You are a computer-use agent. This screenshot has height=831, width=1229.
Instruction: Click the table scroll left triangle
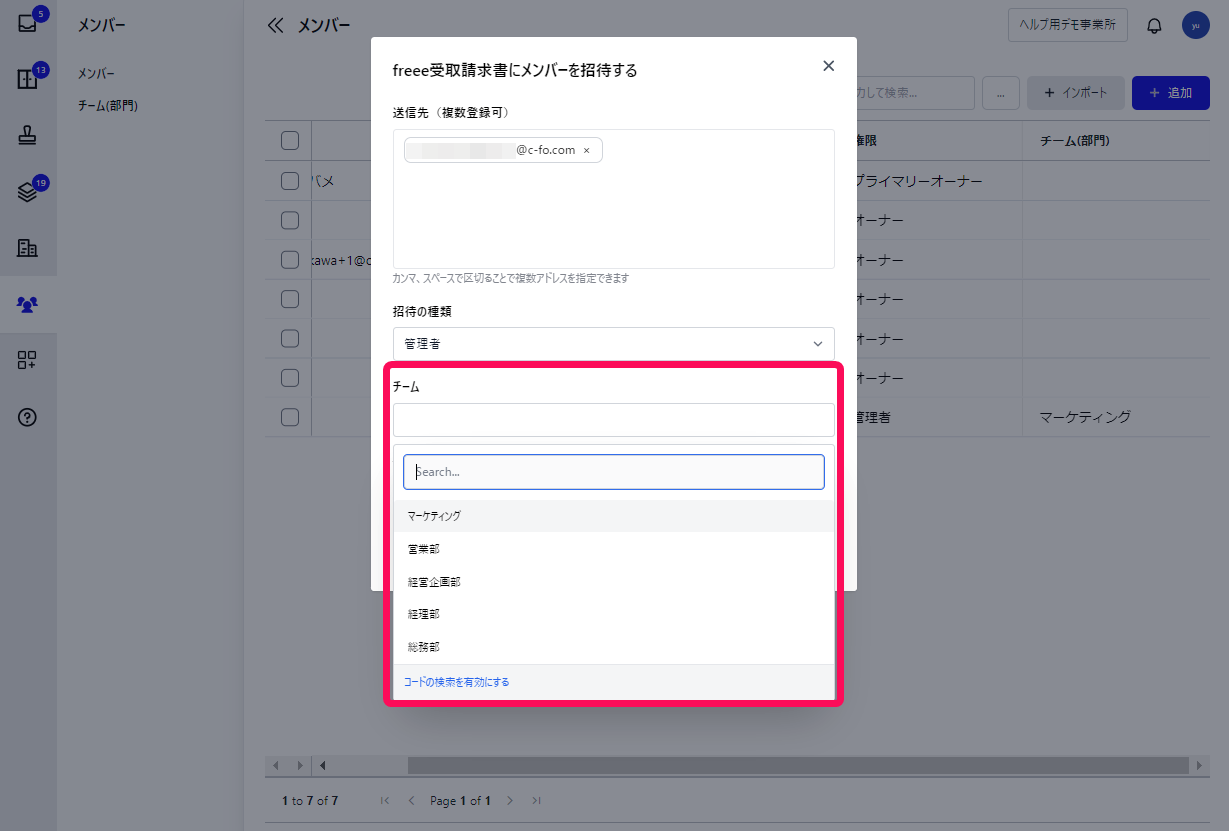pyautogui.click(x=276, y=765)
